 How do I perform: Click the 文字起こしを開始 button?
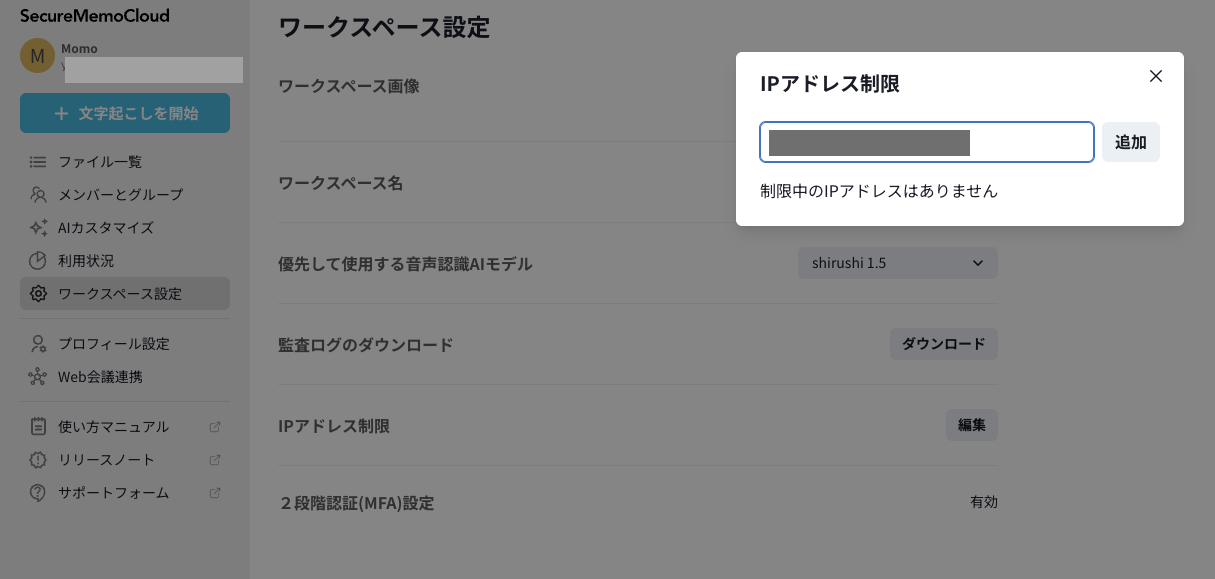pos(125,113)
